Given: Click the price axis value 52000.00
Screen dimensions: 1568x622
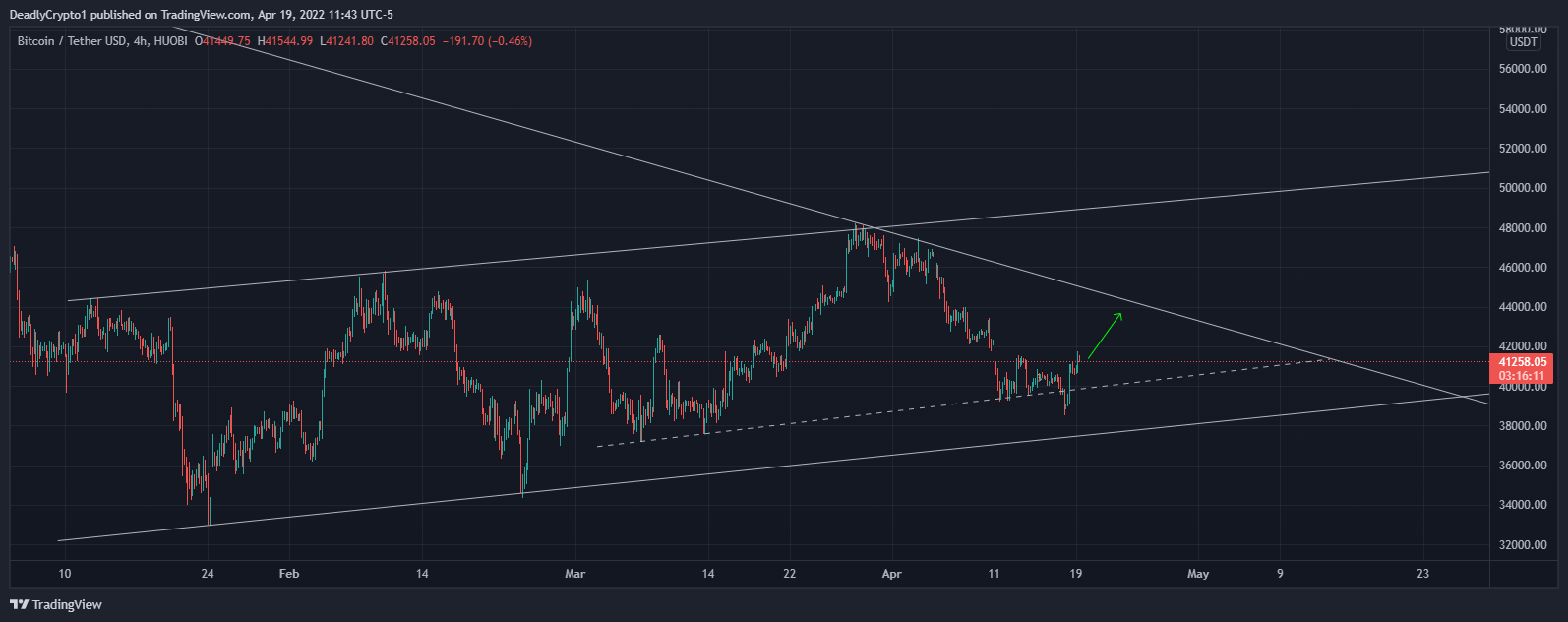Looking at the screenshot, I should [x=1524, y=149].
